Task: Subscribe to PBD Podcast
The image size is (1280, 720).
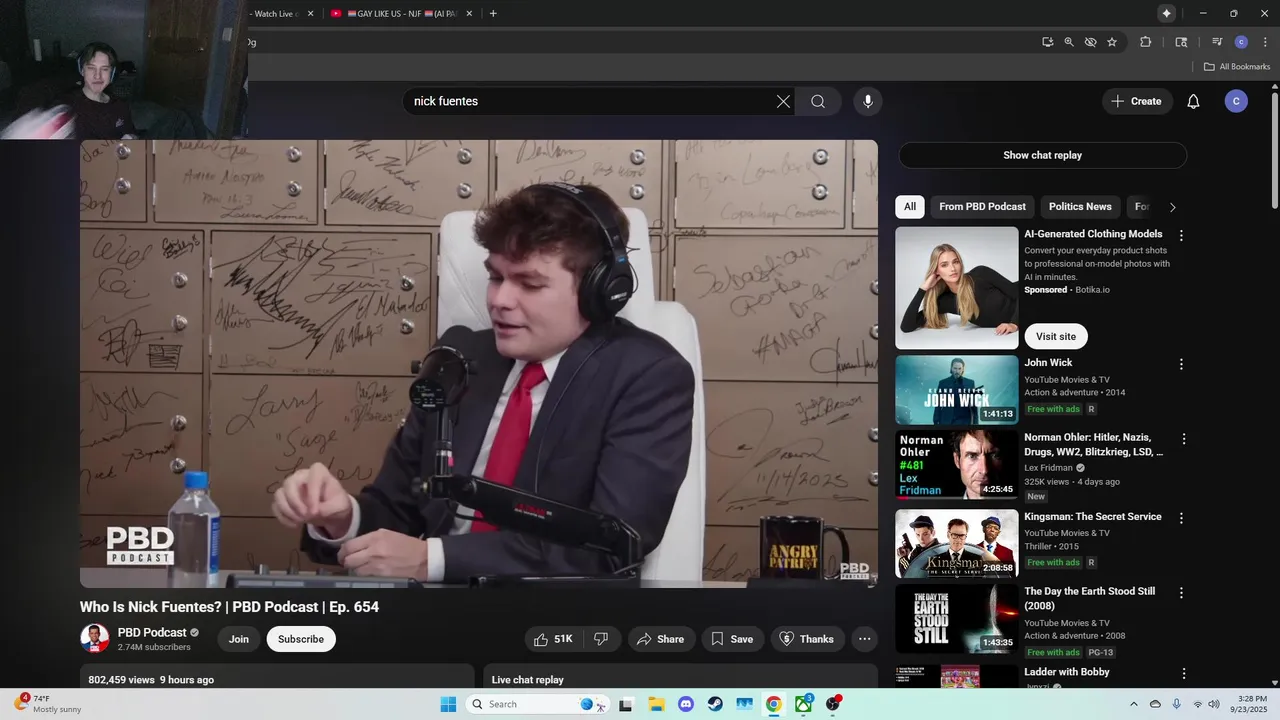Action: [301, 639]
